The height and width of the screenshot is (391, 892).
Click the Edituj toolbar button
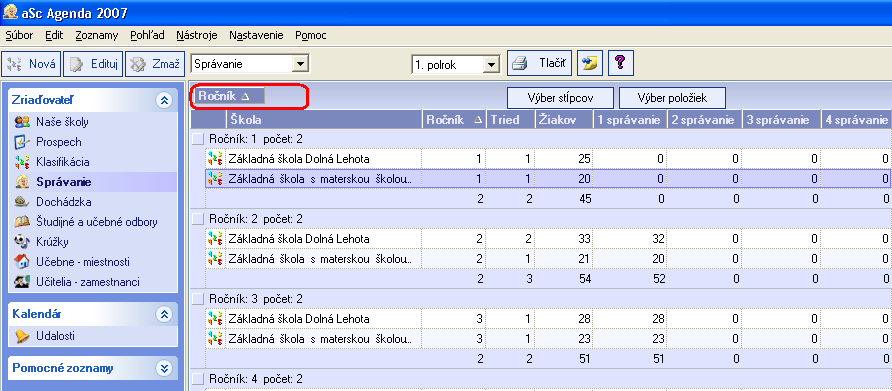point(93,64)
